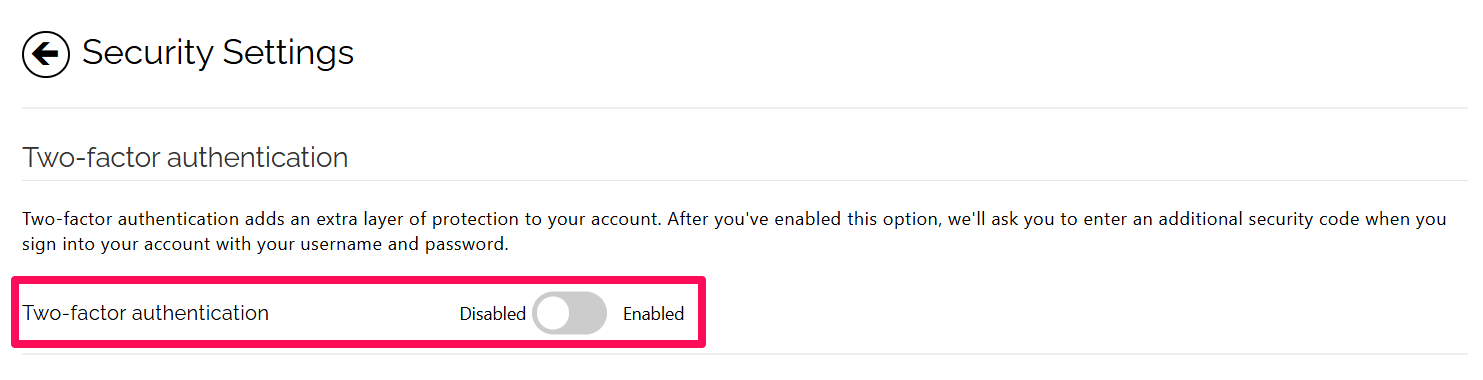Select the "Disabled" label beside the switch
1483x380 pixels.
click(x=492, y=314)
